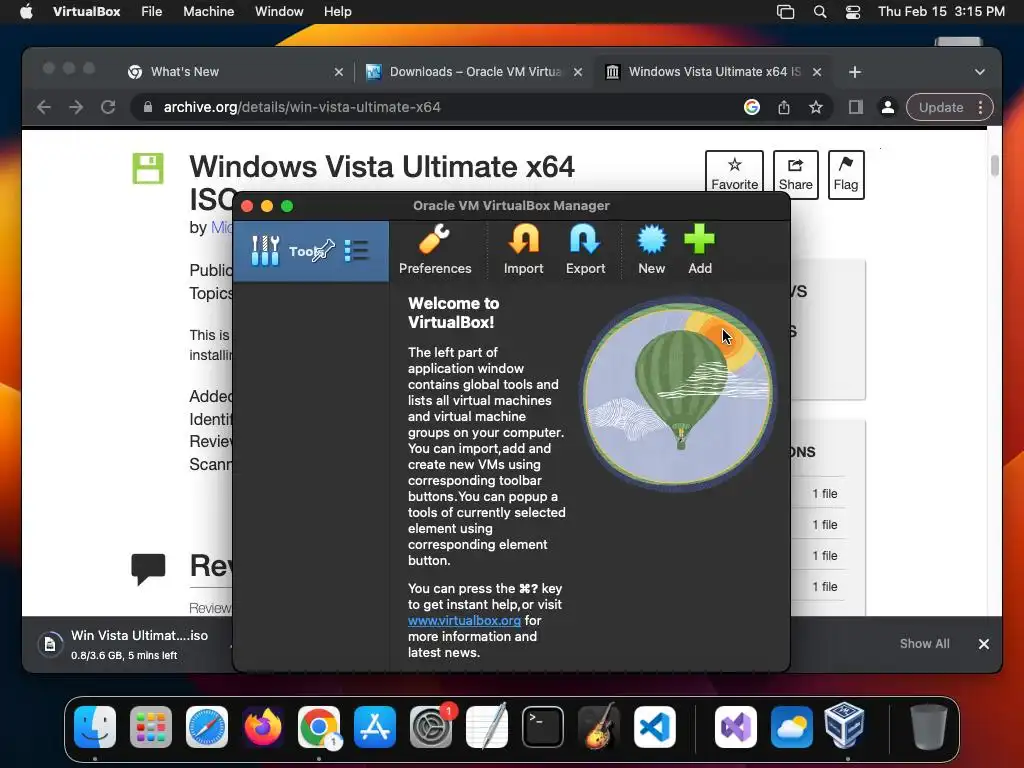Click the Windows Vista Ultimate x64 heading
Screen dimensions: 1024x768
point(382,167)
